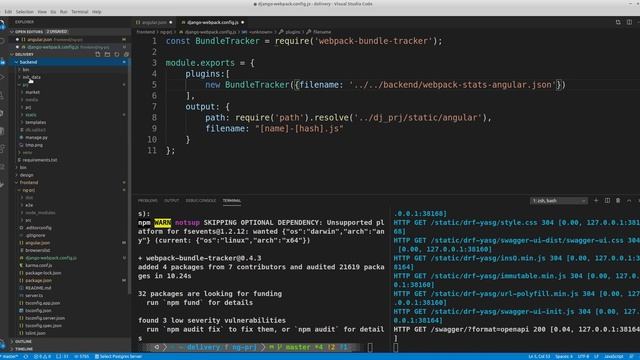640x360 pixels.
Task: Open the View menu
Action: 42,12
